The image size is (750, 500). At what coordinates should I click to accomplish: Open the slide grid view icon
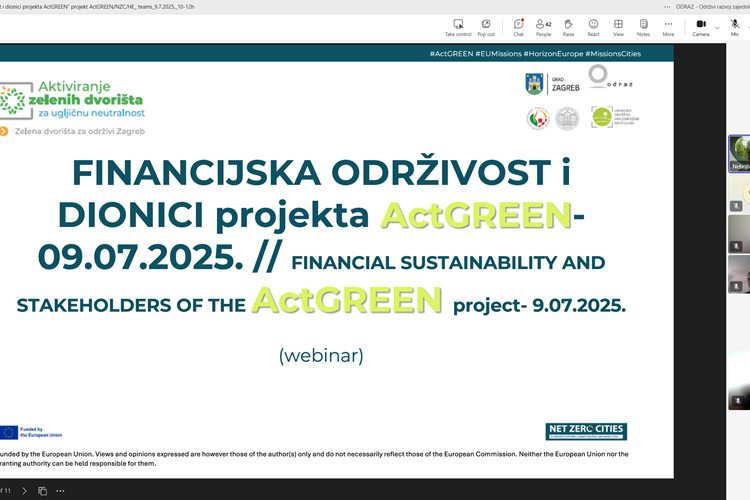coord(42,490)
